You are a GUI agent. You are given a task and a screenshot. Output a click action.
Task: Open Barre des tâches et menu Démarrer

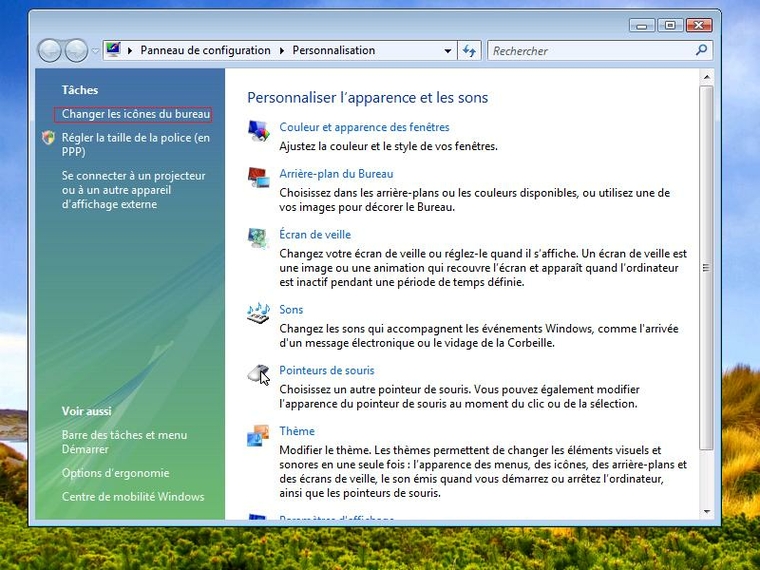tap(124, 442)
